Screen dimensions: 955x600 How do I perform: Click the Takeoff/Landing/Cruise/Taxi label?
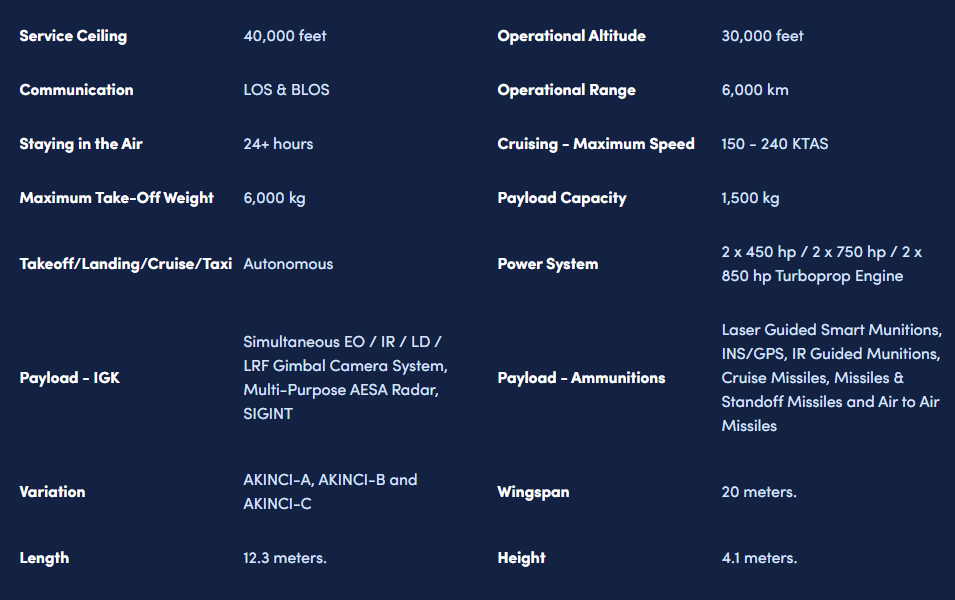125,264
